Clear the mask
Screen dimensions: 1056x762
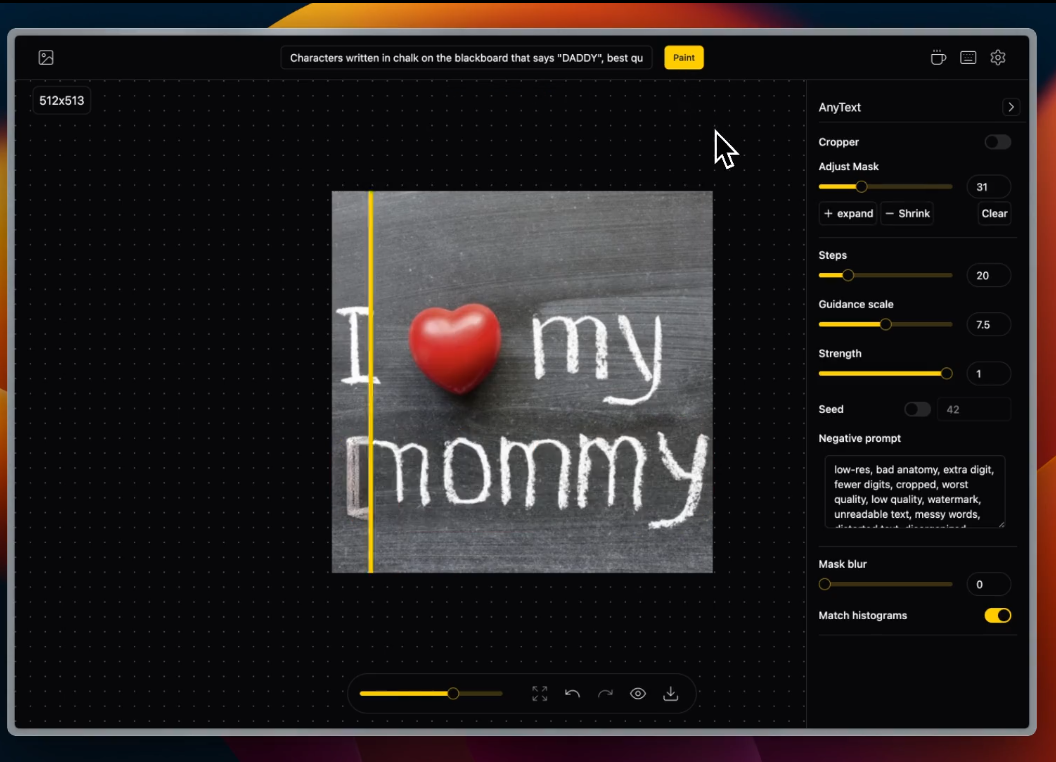coord(994,214)
